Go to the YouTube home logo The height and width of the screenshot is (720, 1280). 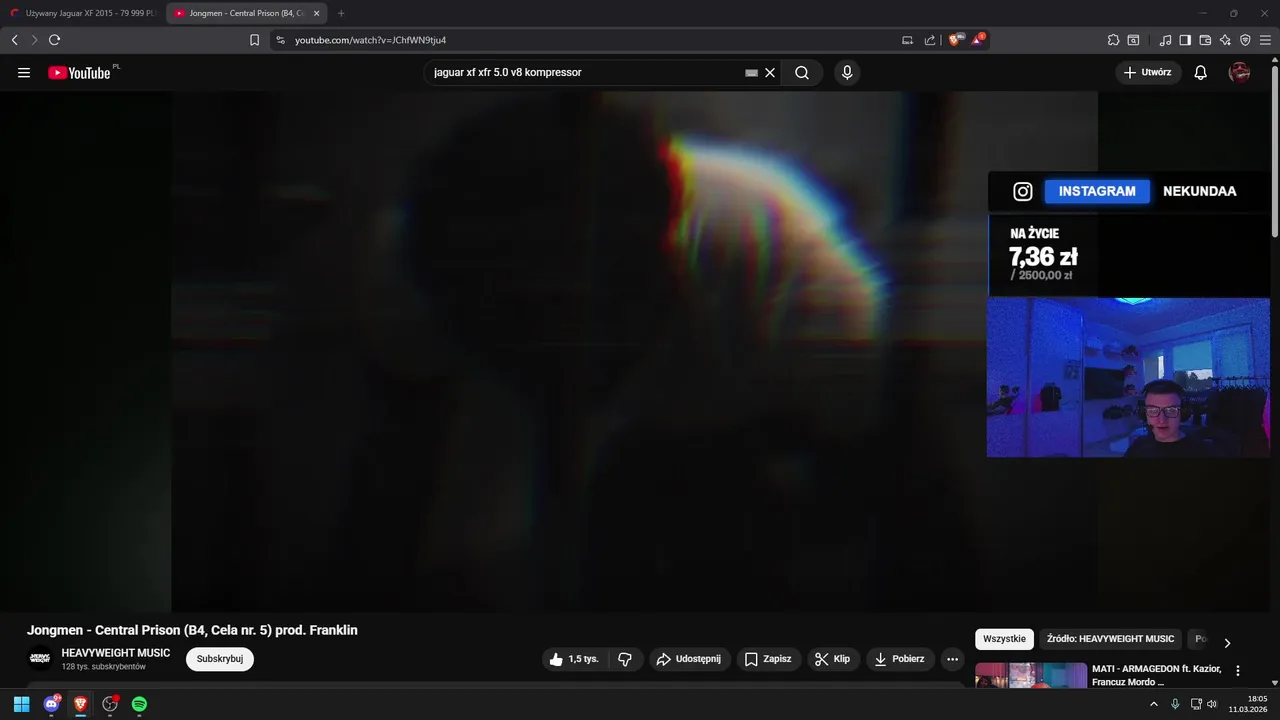pyautogui.click(x=80, y=72)
